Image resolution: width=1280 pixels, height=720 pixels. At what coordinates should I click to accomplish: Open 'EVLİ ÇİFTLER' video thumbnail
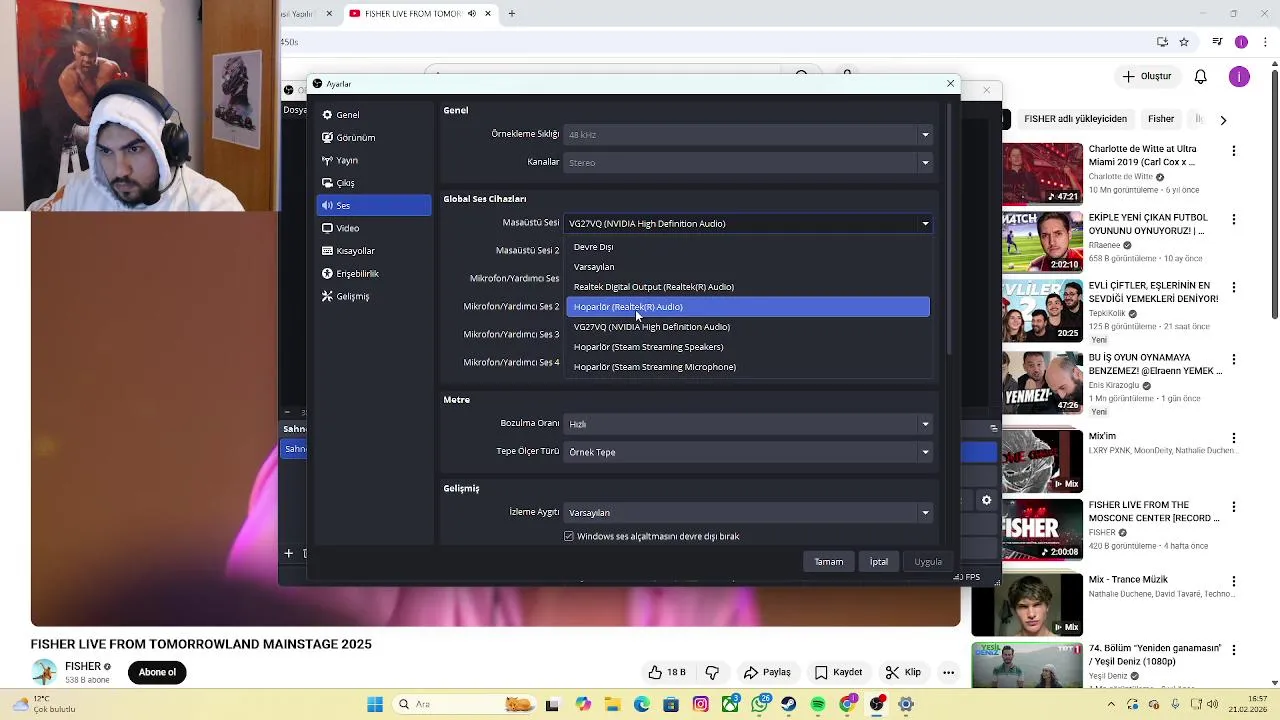(x=1042, y=309)
